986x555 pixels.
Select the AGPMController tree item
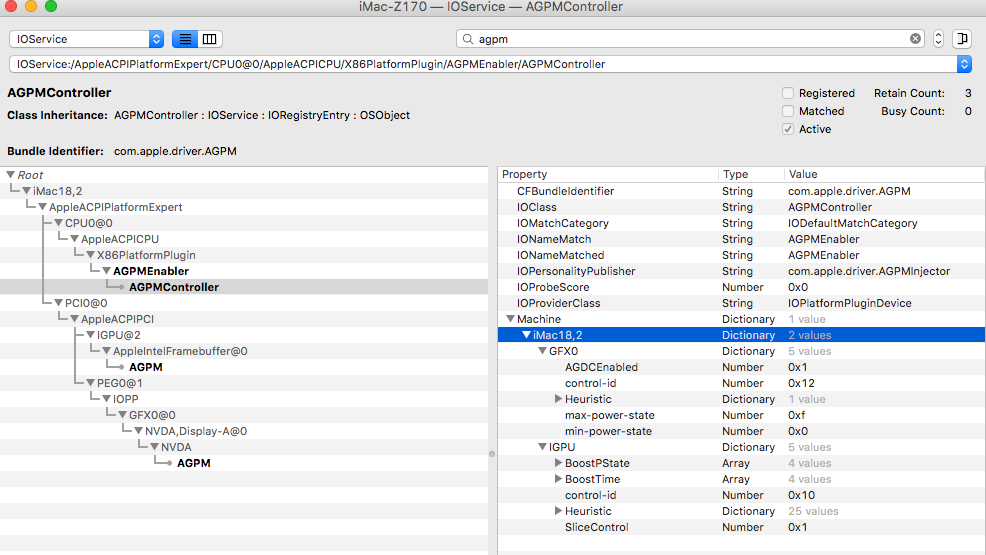[174, 287]
